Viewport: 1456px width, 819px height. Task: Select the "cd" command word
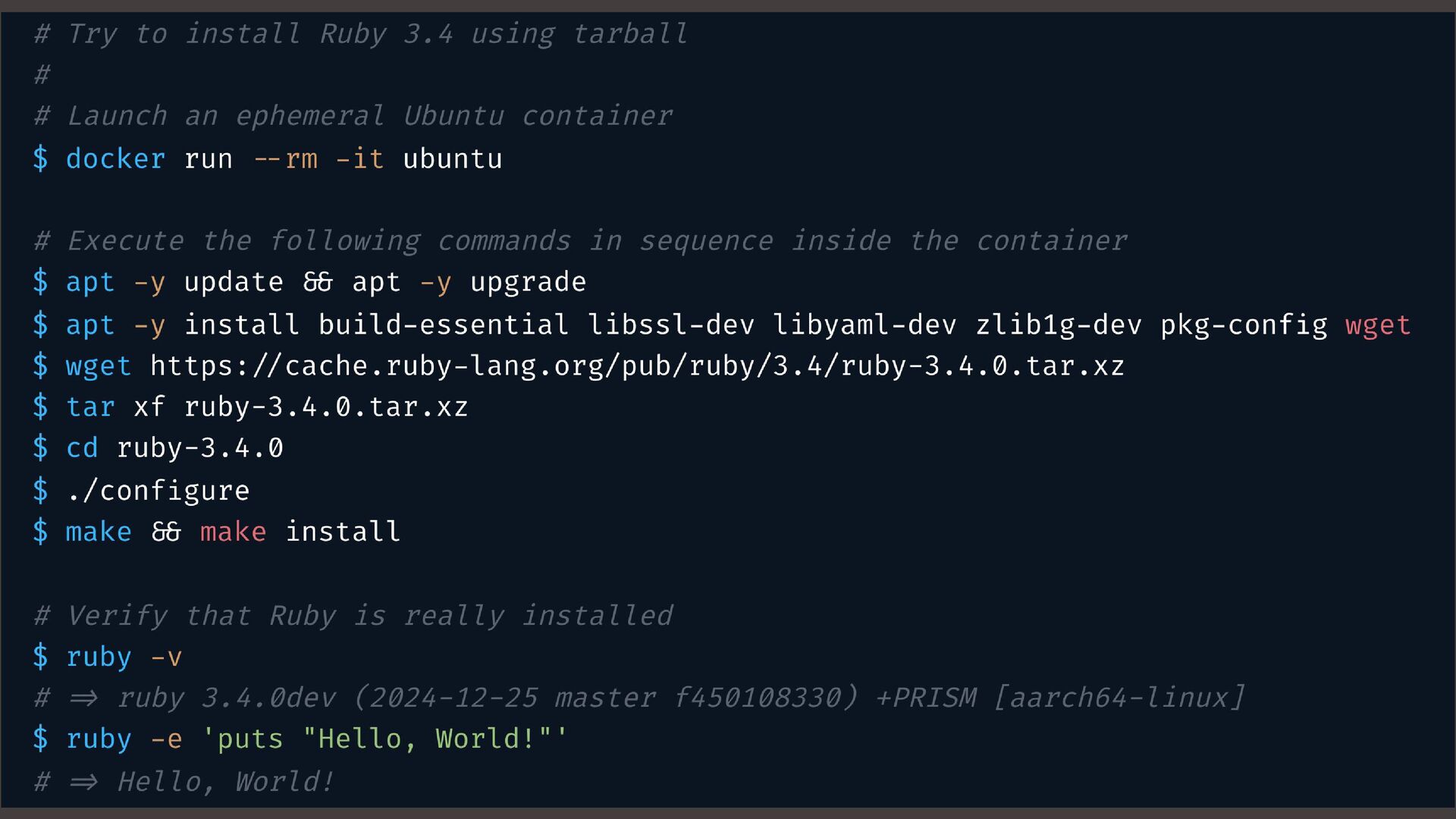(x=82, y=448)
